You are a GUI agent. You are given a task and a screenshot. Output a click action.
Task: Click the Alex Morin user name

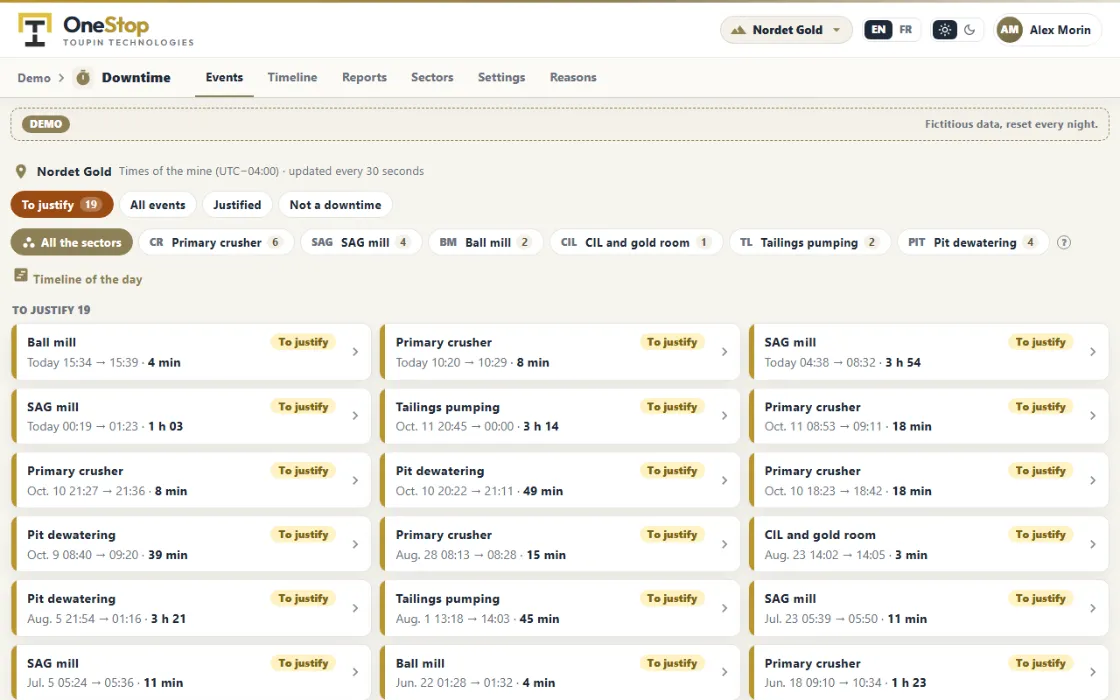click(x=1060, y=30)
